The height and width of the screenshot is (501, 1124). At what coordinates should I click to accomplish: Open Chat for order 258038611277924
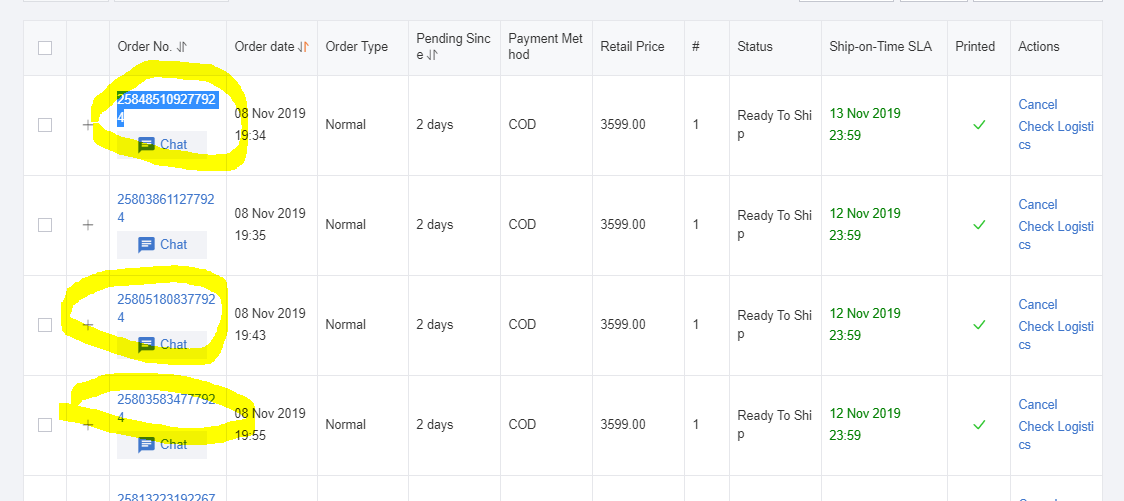tap(162, 244)
